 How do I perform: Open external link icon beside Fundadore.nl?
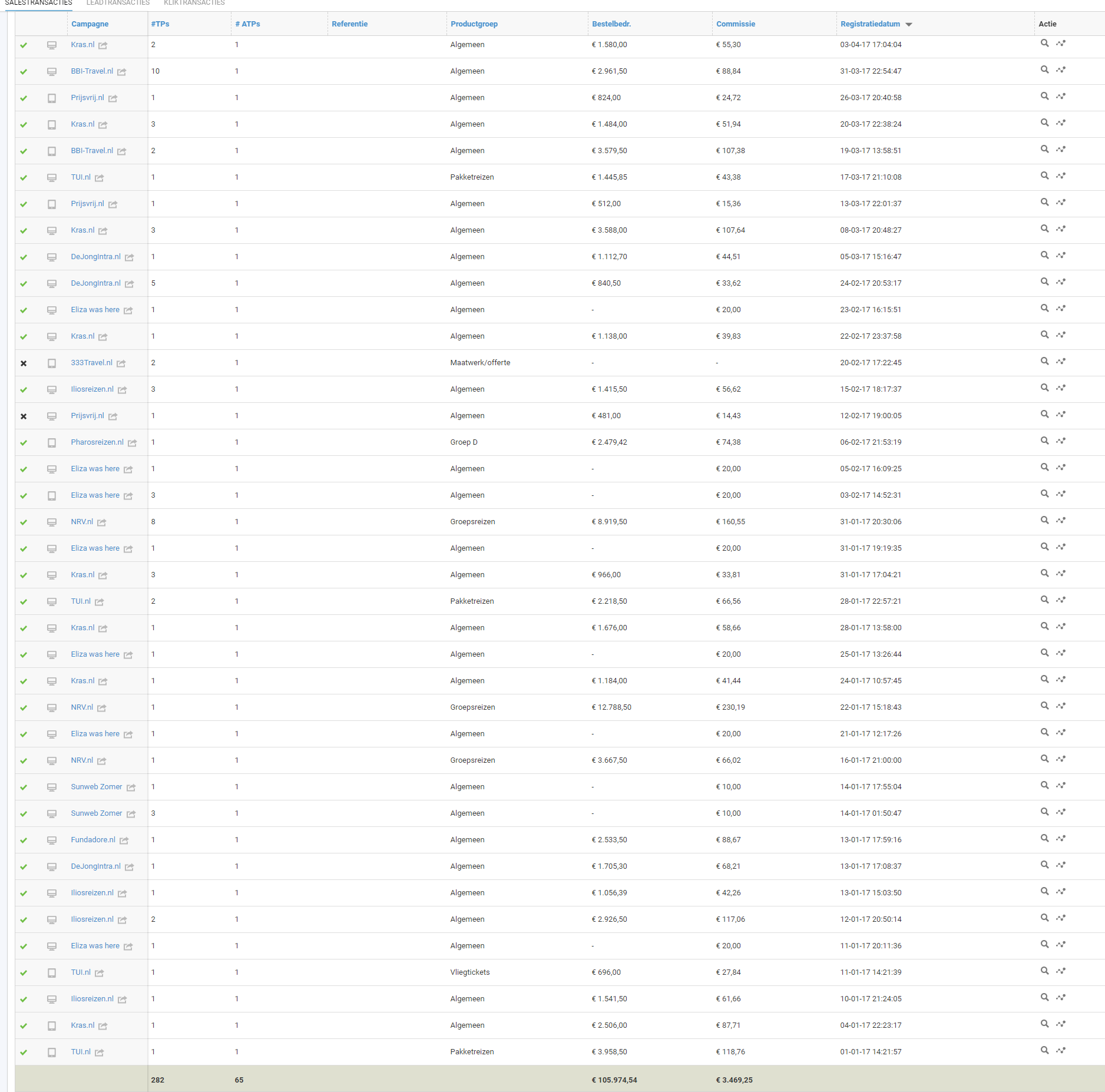coord(124,840)
